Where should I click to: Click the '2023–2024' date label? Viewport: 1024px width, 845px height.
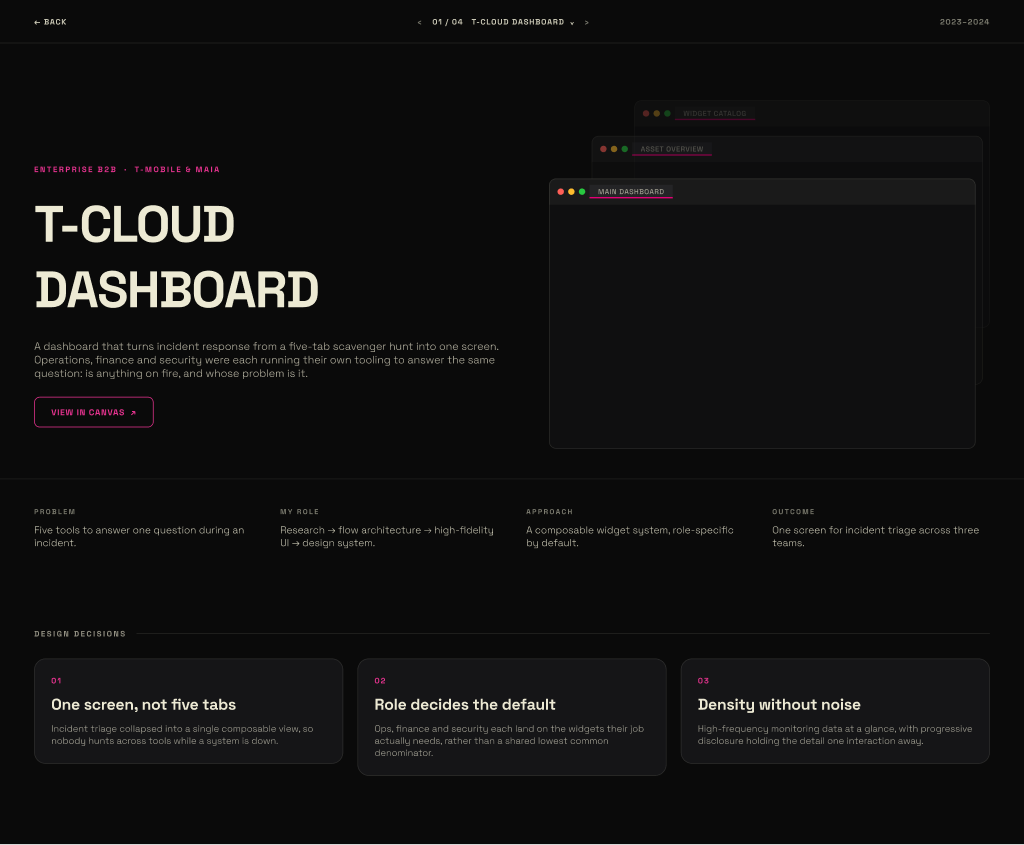tap(965, 22)
